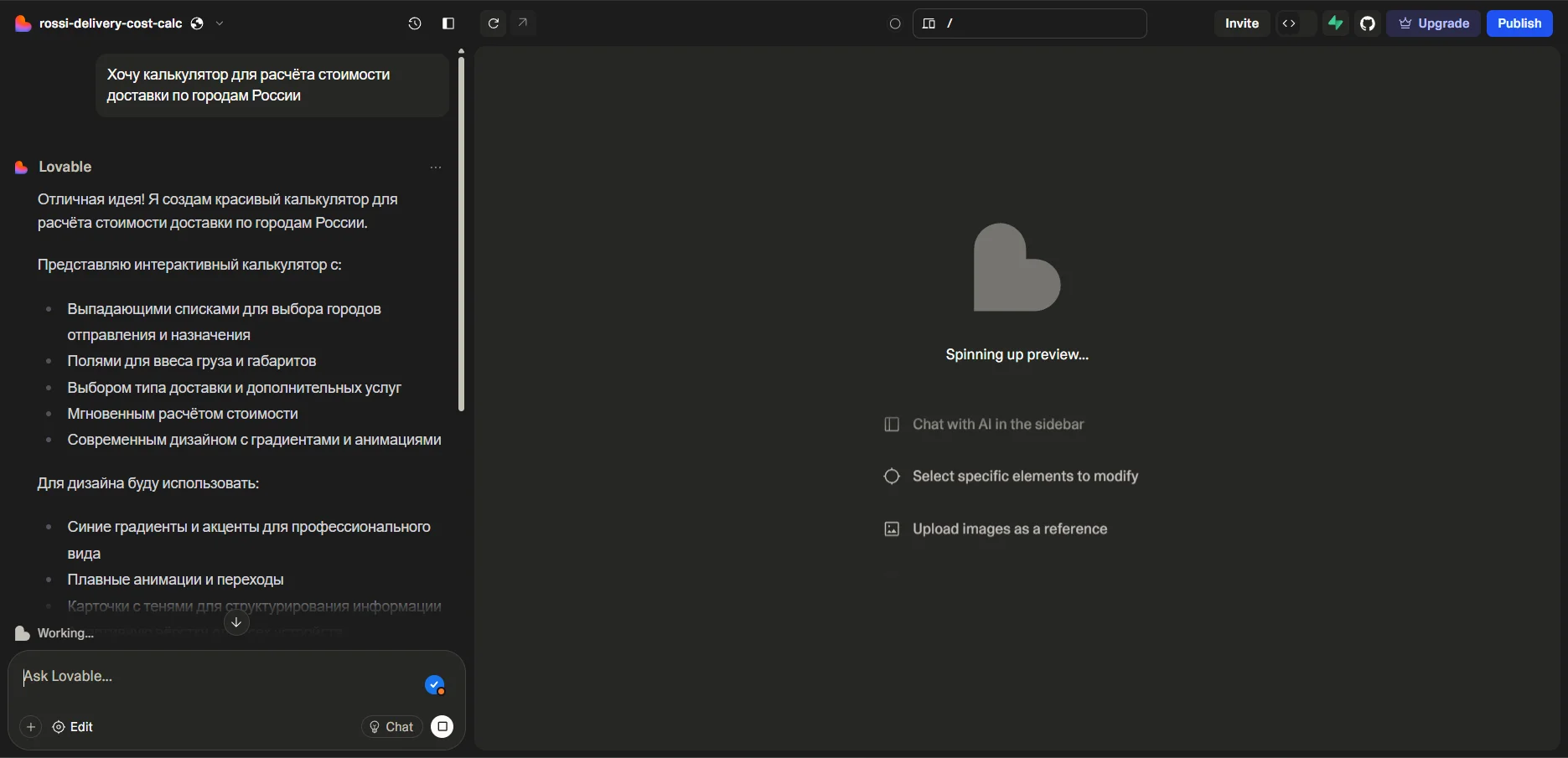Toggle the chat sidebar panel icon
1568x758 pixels.
(448, 23)
